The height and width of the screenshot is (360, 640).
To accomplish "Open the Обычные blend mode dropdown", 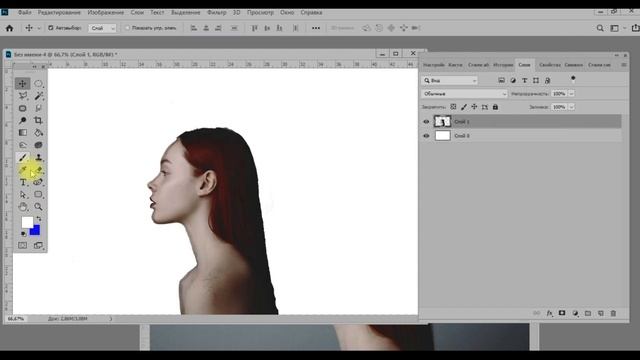I will [464, 94].
